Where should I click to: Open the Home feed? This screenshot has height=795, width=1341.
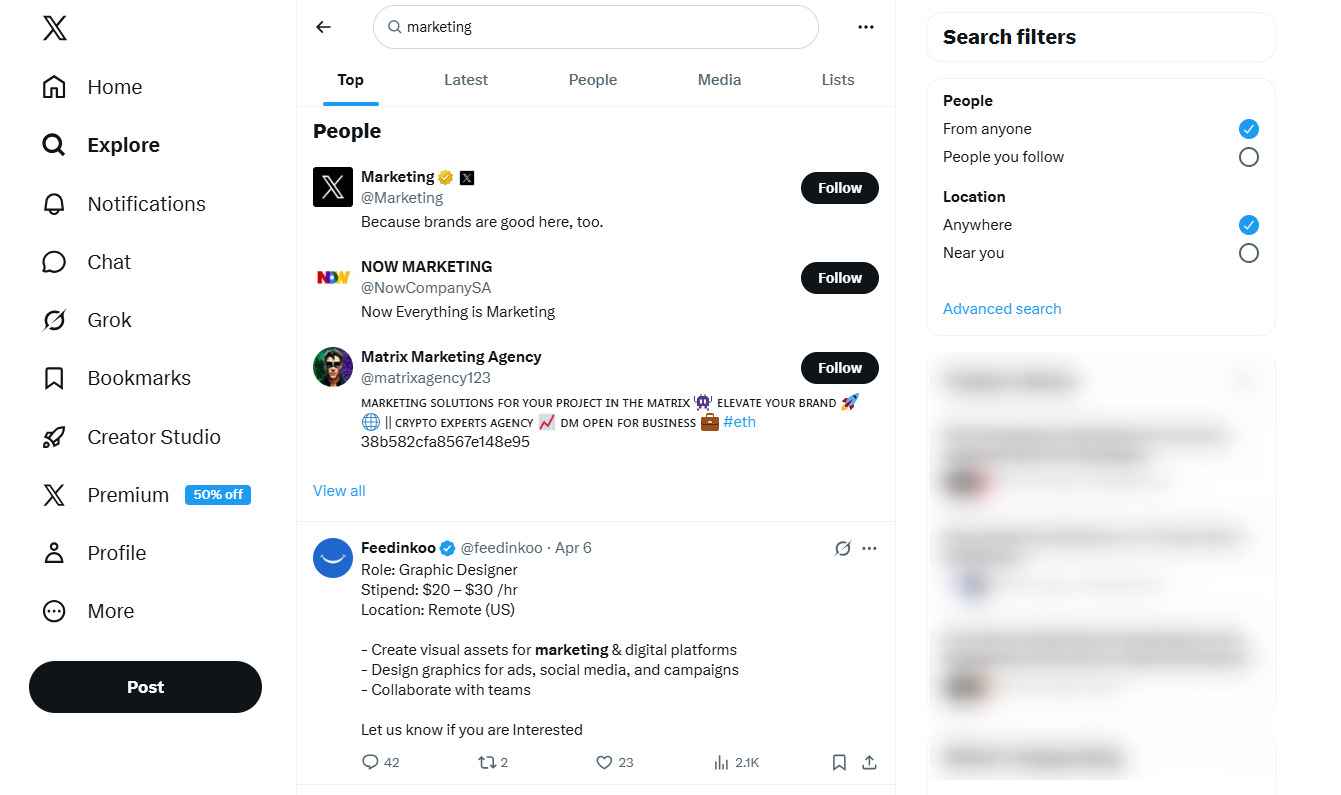pyautogui.click(x=114, y=87)
